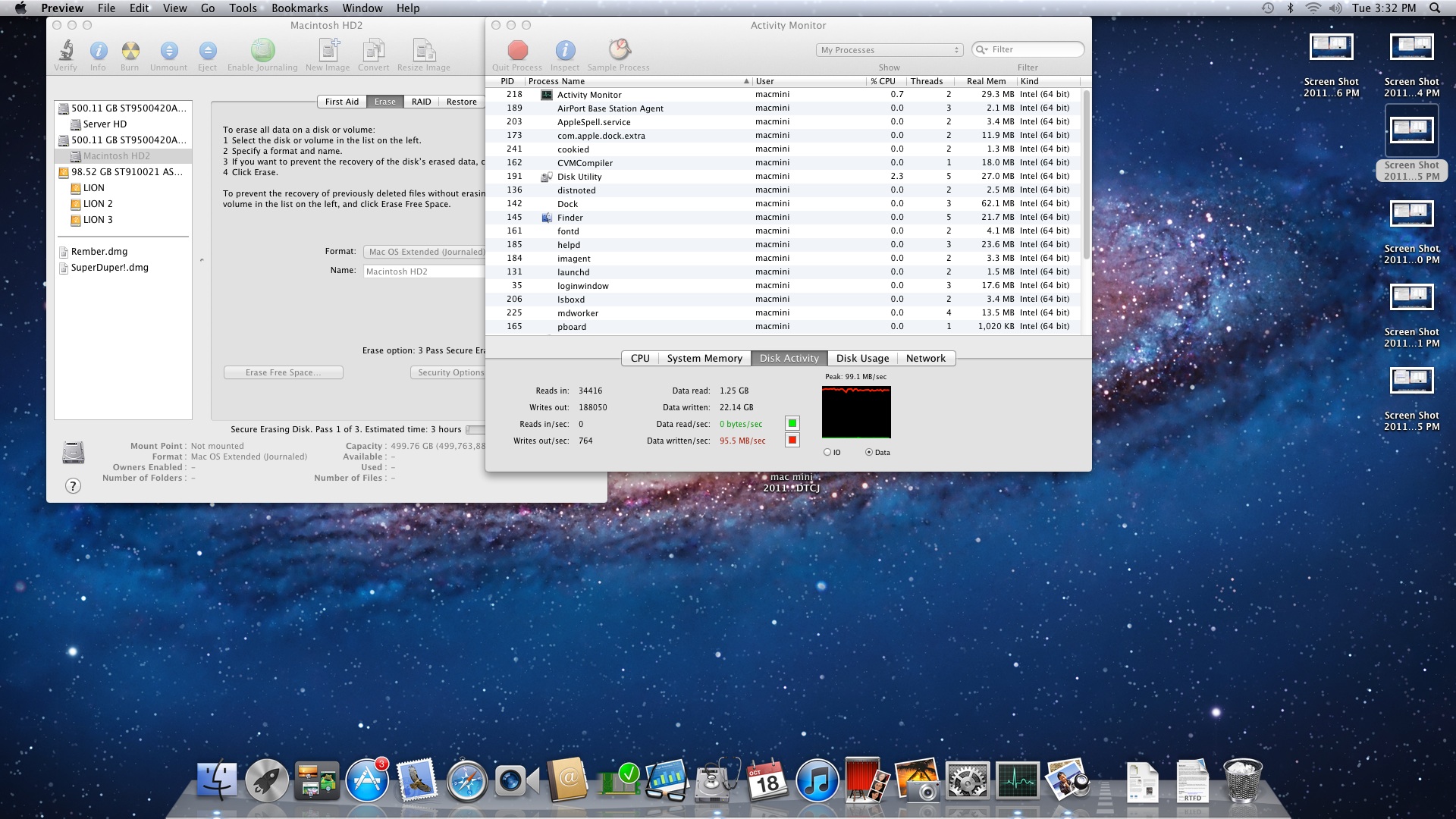This screenshot has height=819, width=1456.
Task: Click the green data read color swatch
Action: click(x=792, y=423)
